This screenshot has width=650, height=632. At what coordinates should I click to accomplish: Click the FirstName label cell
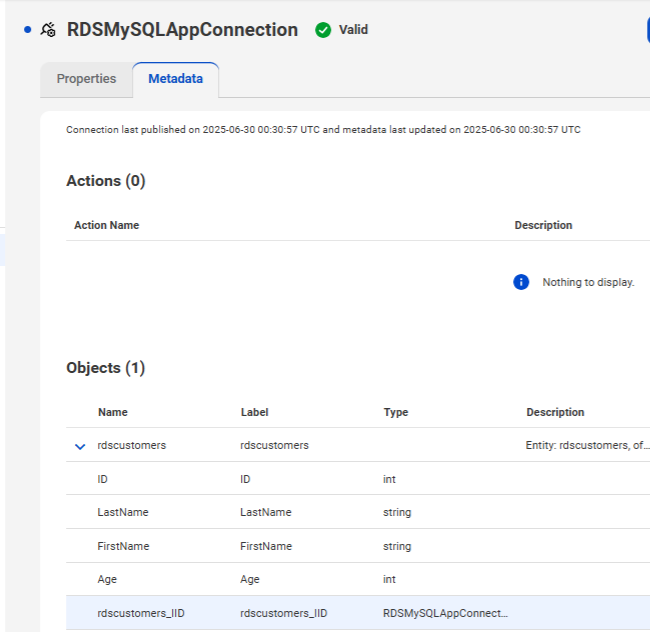266,546
